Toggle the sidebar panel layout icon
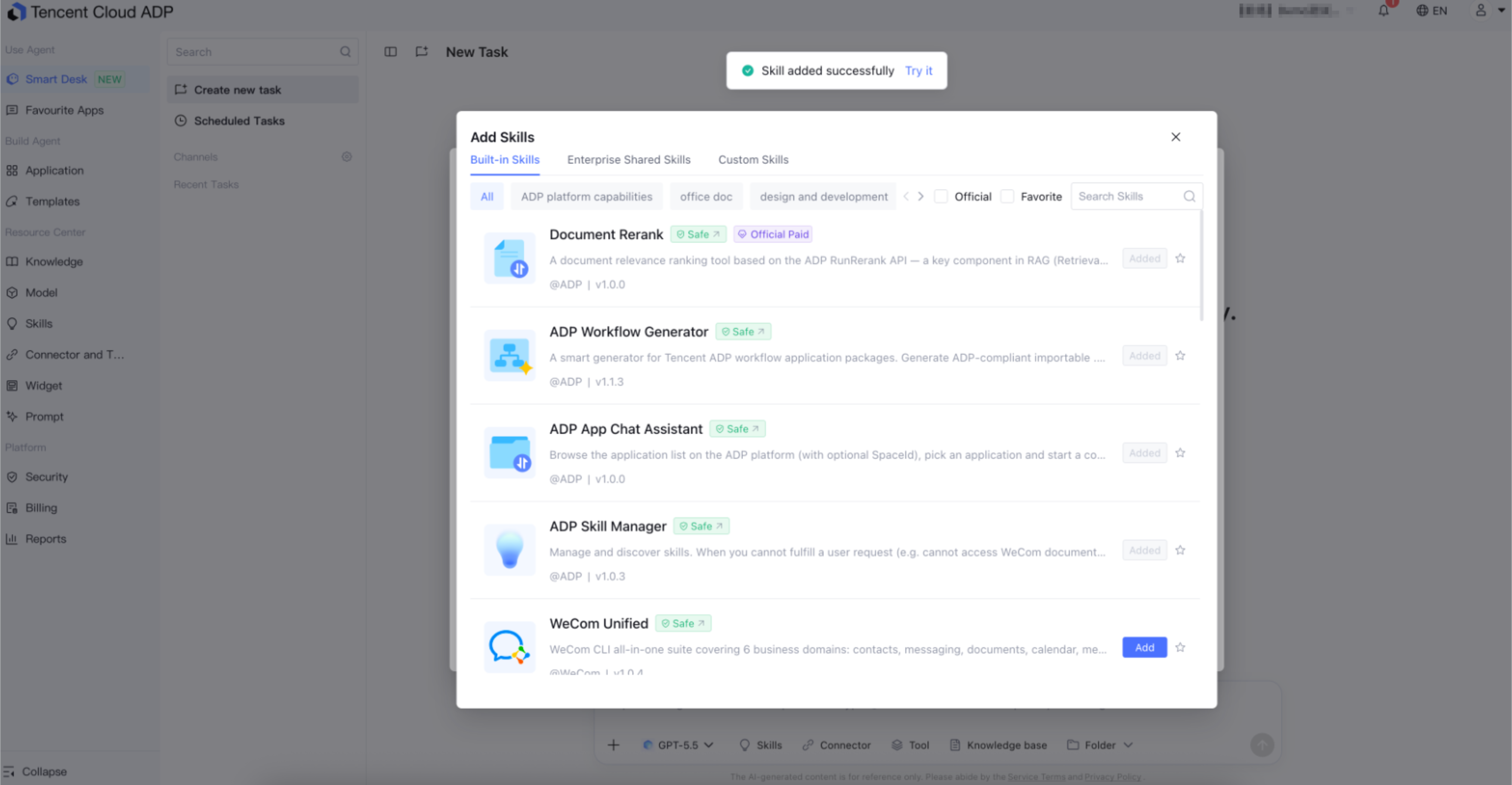 [x=390, y=52]
